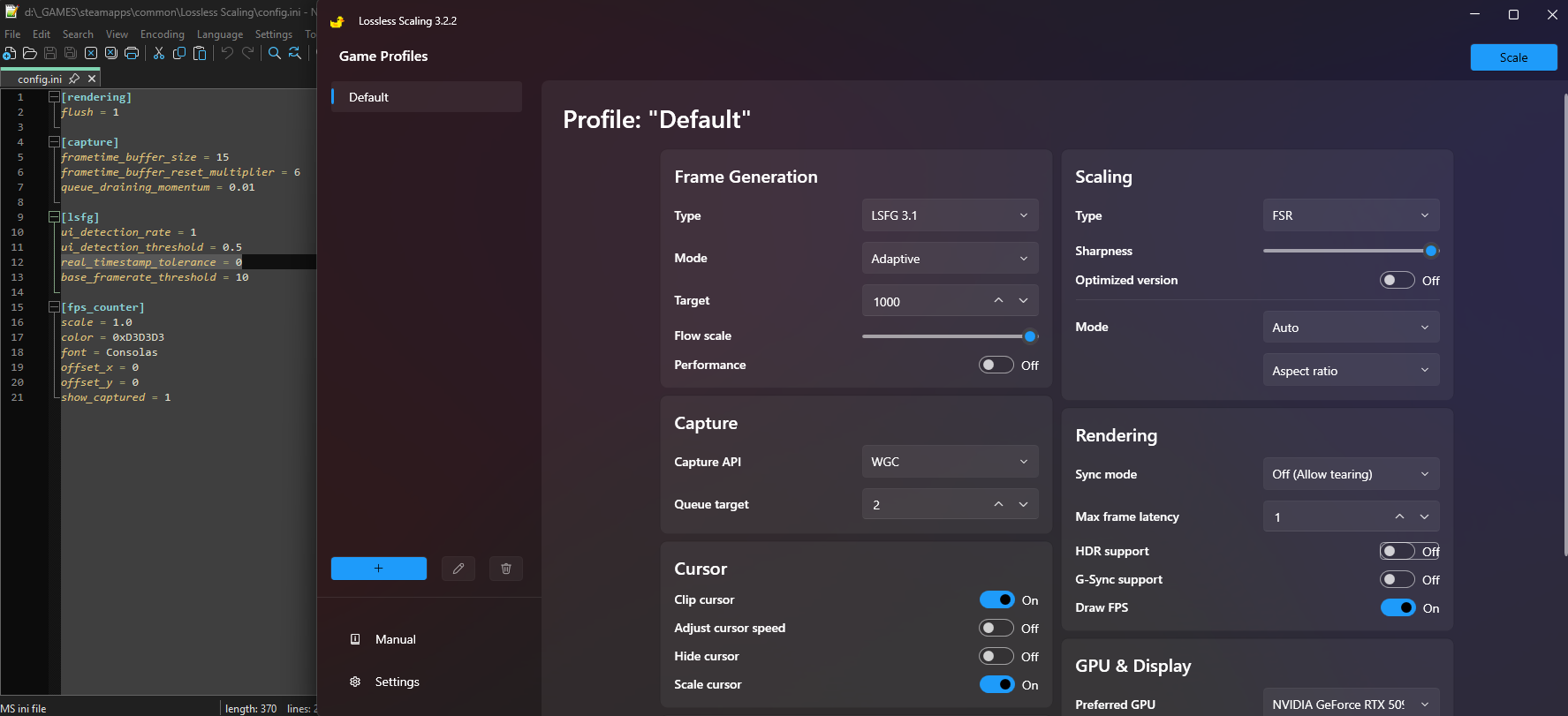The width and height of the screenshot is (1568, 716).
Task: Open the Frame Generation Mode dropdown (Adaptive)
Action: tap(950, 259)
